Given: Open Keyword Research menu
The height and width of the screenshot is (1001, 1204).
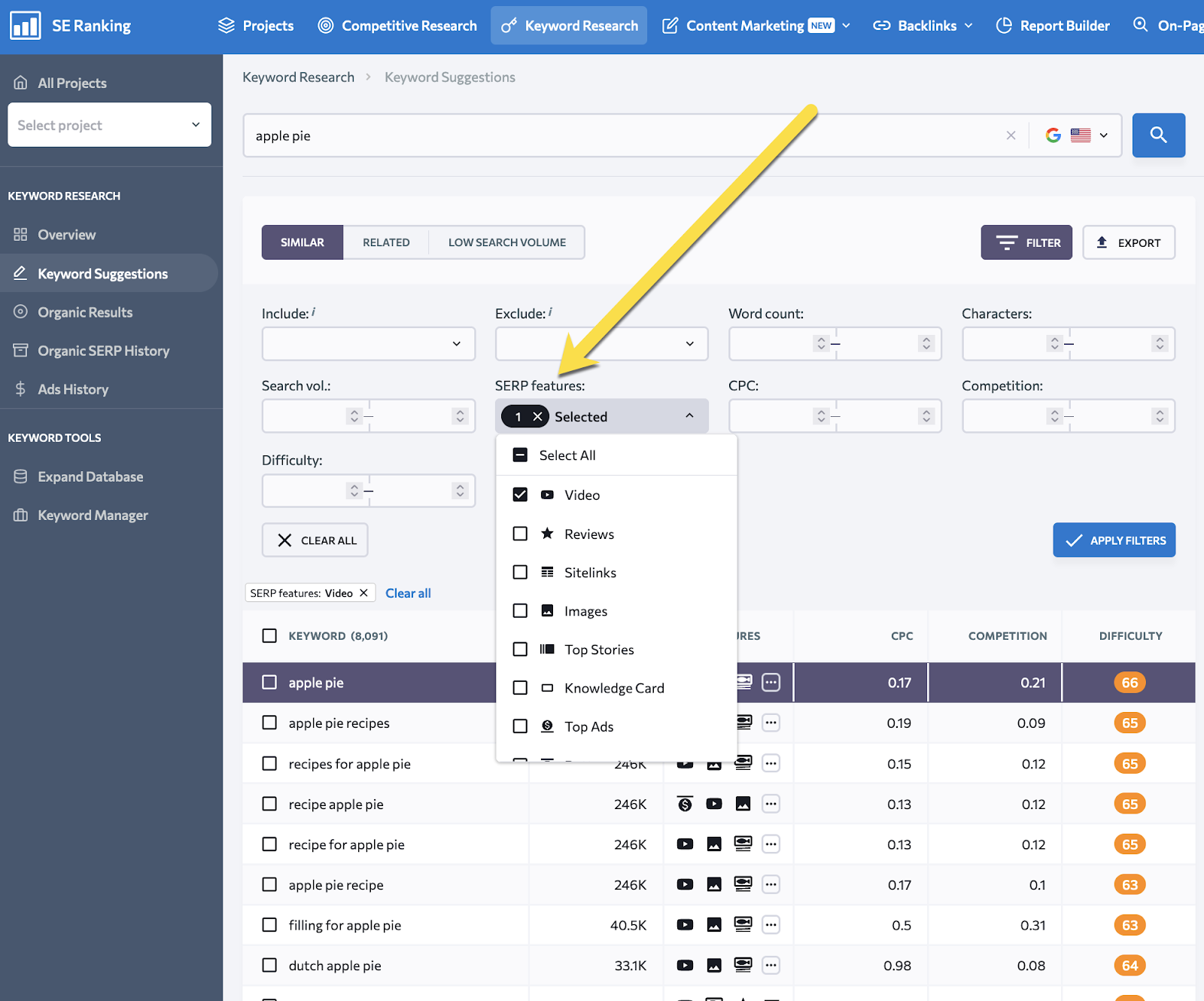Looking at the screenshot, I should pyautogui.click(x=569, y=26).
